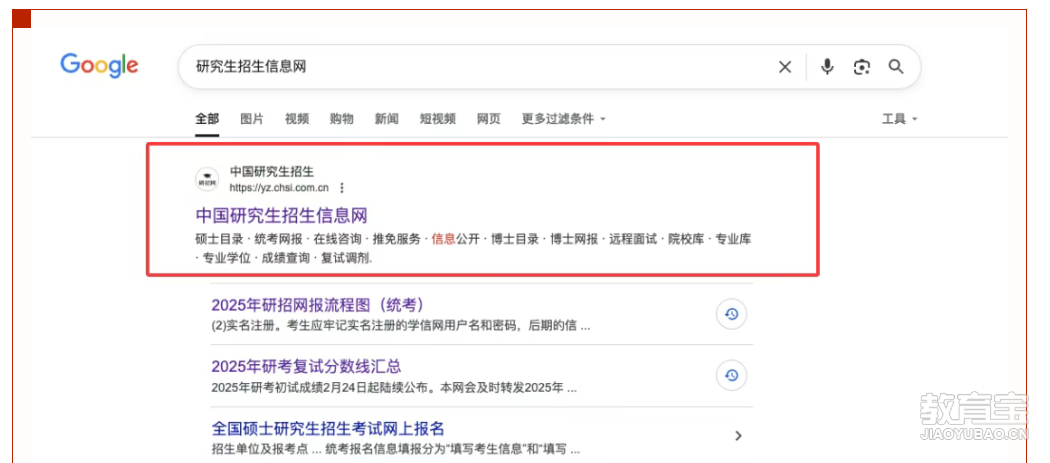Click snippet starting 2025年研考初试成绩2月24日

(x=394, y=388)
